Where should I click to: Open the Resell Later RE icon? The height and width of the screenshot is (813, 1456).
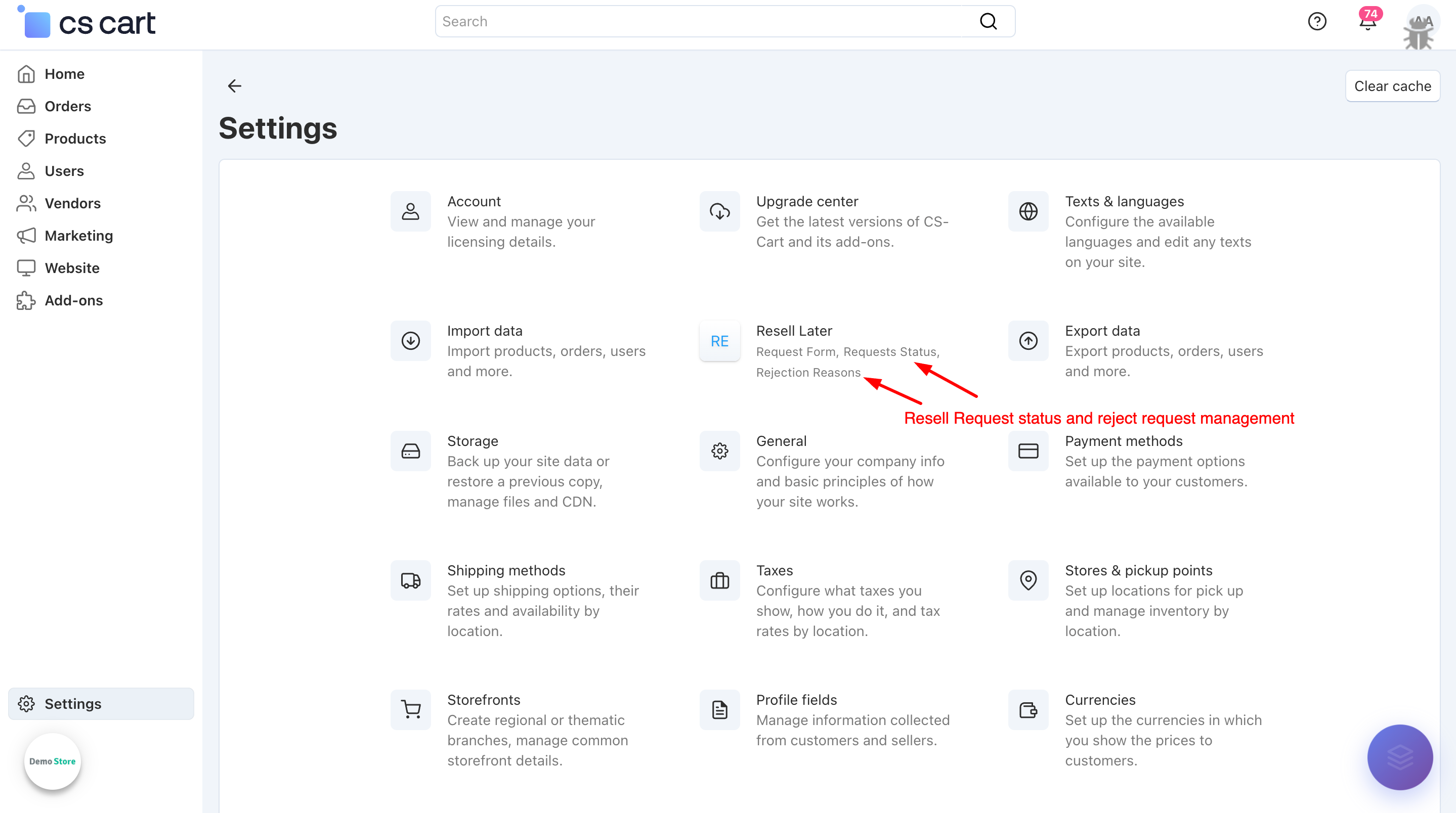(719, 341)
